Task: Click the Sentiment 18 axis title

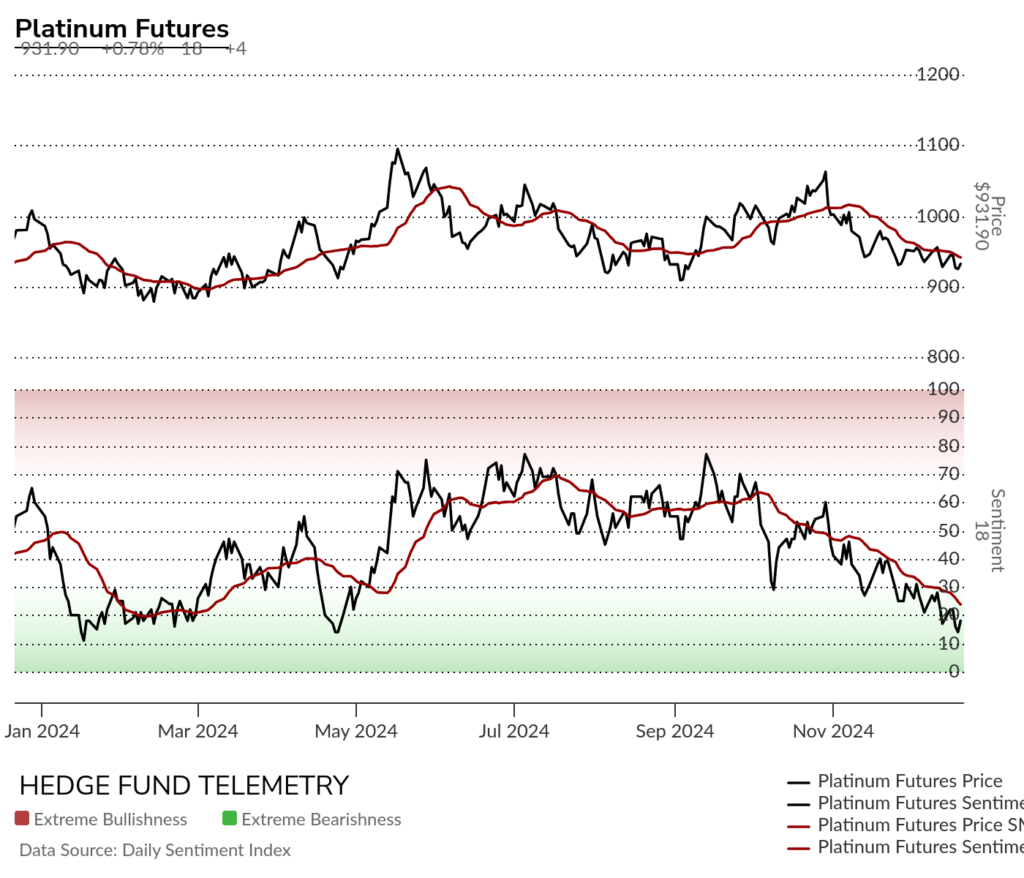Action: 989,530
